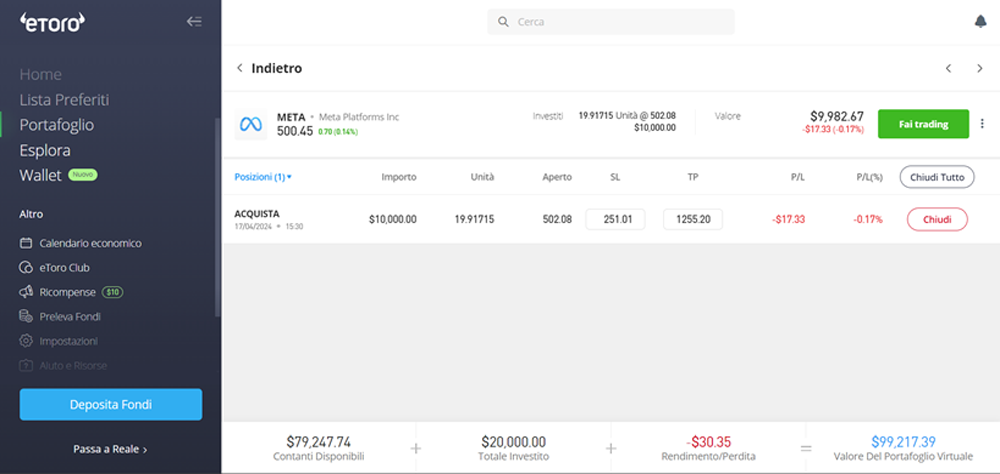Click the eToro Club icon

(26, 267)
